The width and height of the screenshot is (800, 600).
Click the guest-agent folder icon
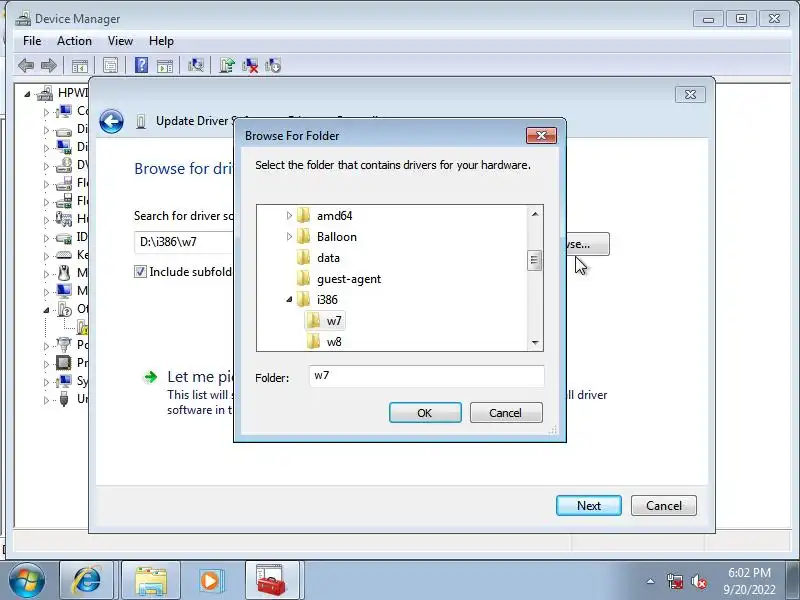point(303,279)
